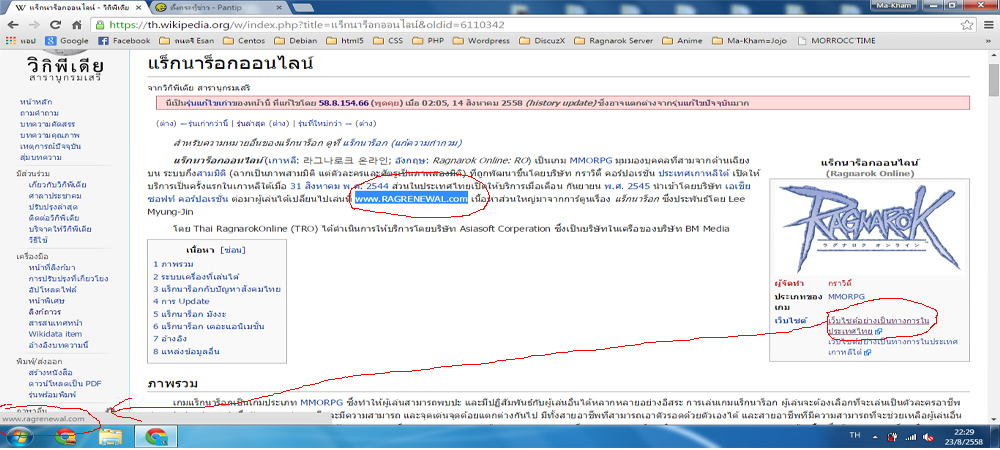Jump to section 4 การ Update

[181, 301]
